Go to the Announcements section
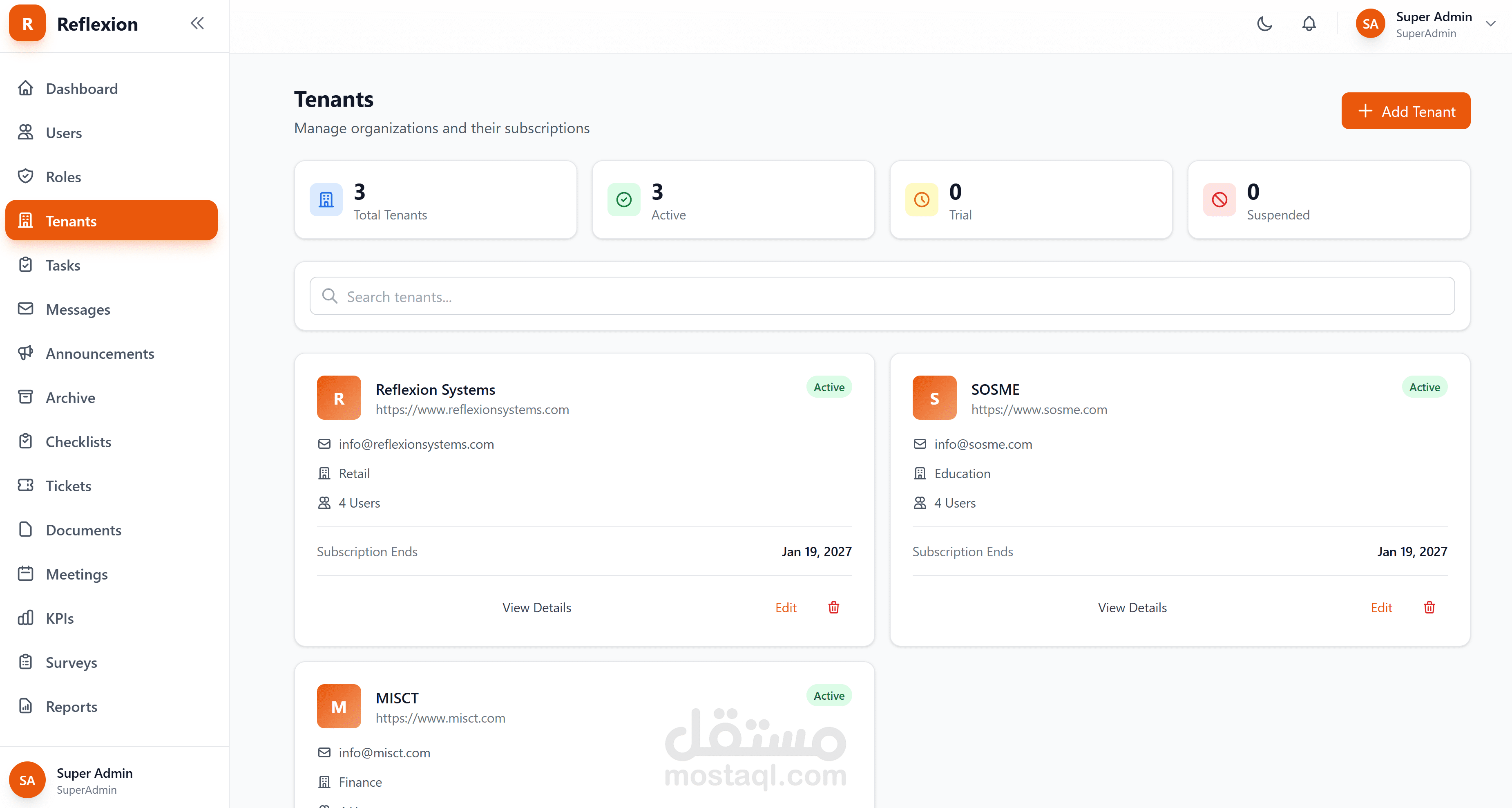Viewport: 1512px width, 808px height. pos(100,354)
